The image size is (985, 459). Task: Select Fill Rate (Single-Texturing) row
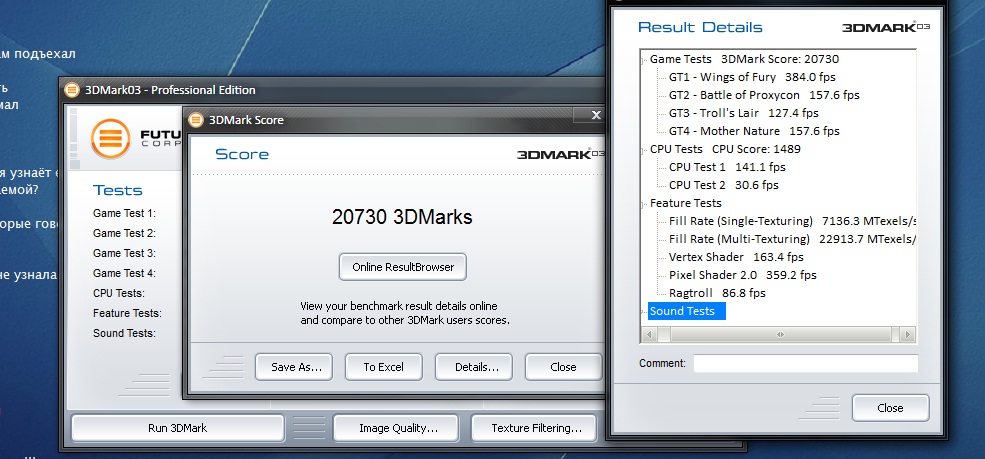(x=792, y=221)
